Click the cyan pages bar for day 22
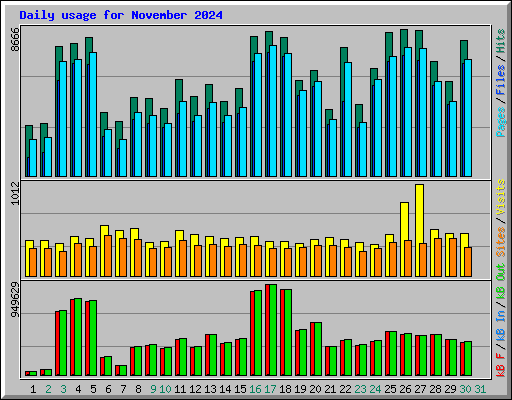 348,119
